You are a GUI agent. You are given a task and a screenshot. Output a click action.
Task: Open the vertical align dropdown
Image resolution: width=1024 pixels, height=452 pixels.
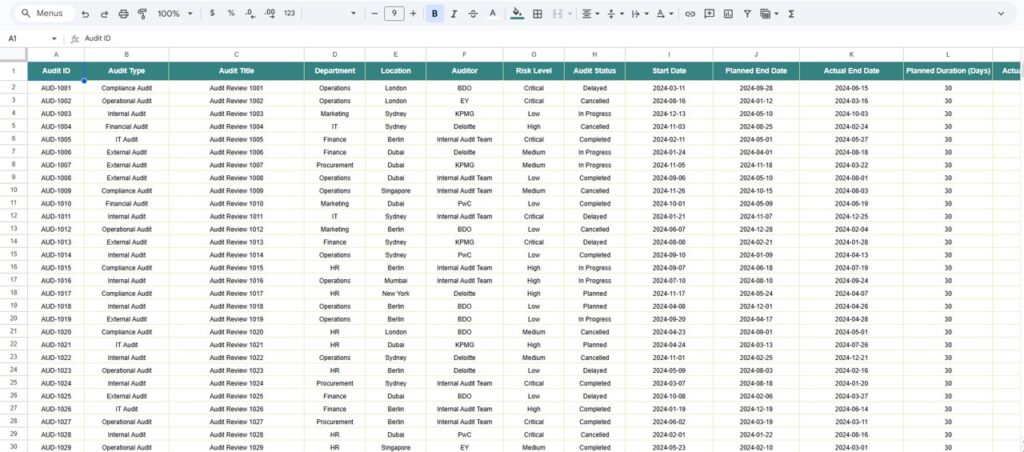(615, 14)
